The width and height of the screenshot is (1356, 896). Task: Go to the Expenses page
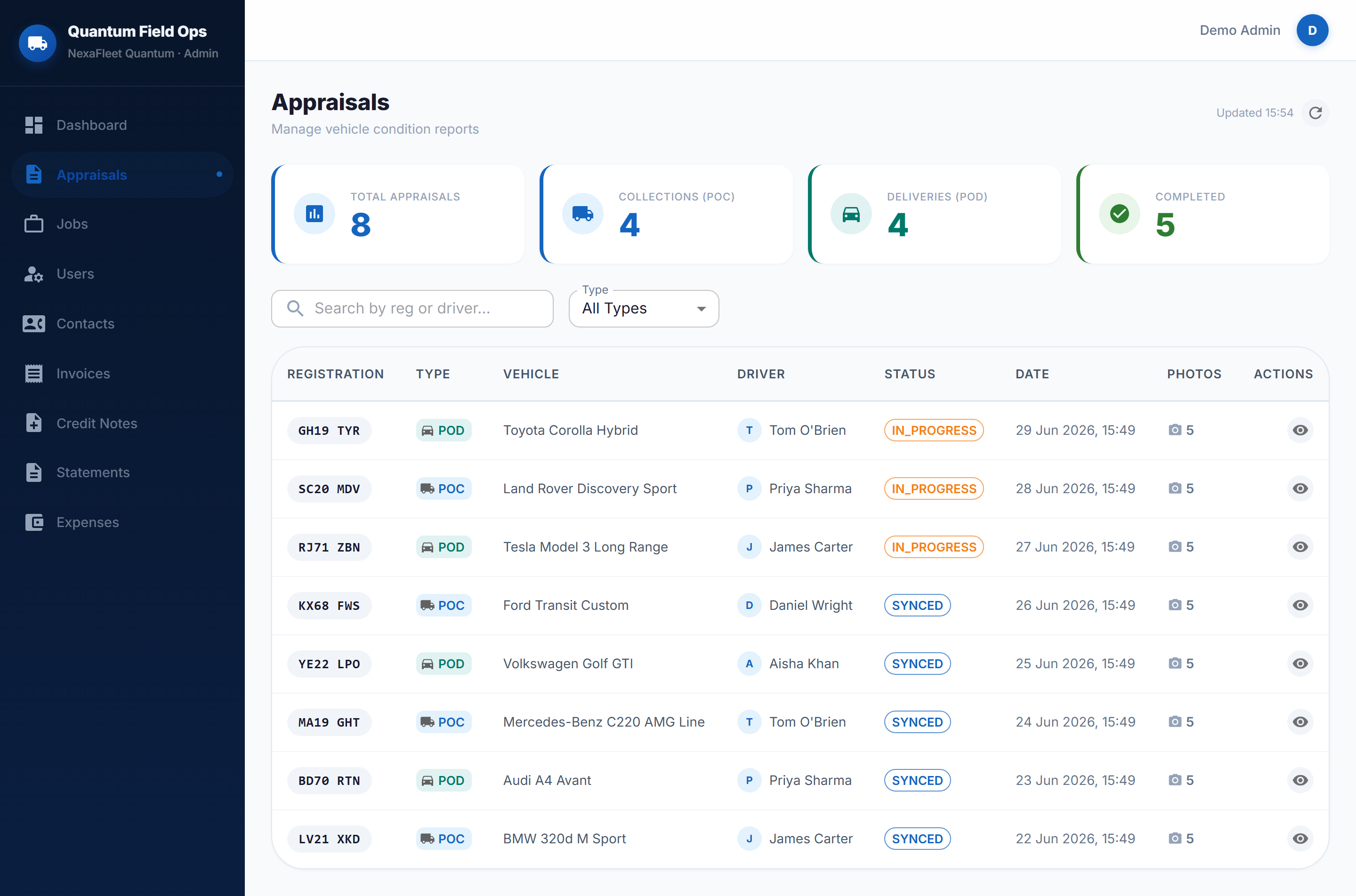pos(122,522)
